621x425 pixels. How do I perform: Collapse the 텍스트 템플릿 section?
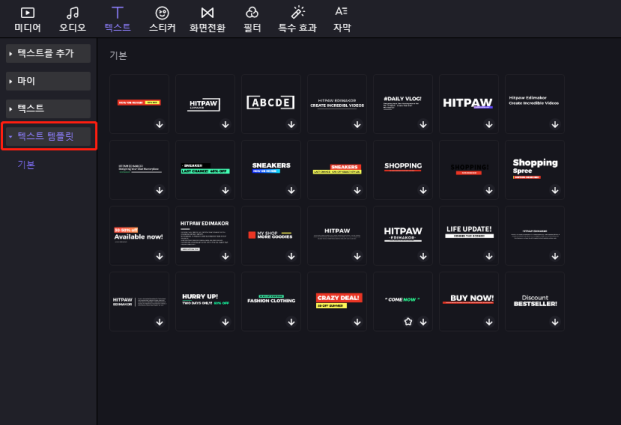(49, 136)
